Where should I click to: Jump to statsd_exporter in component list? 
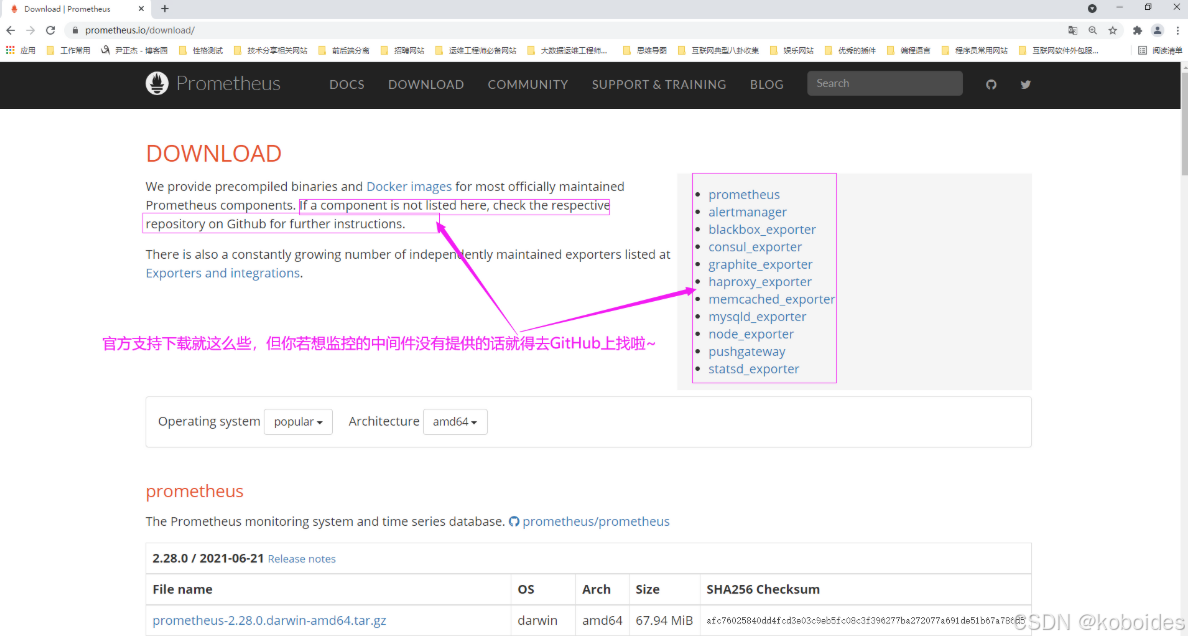754,369
